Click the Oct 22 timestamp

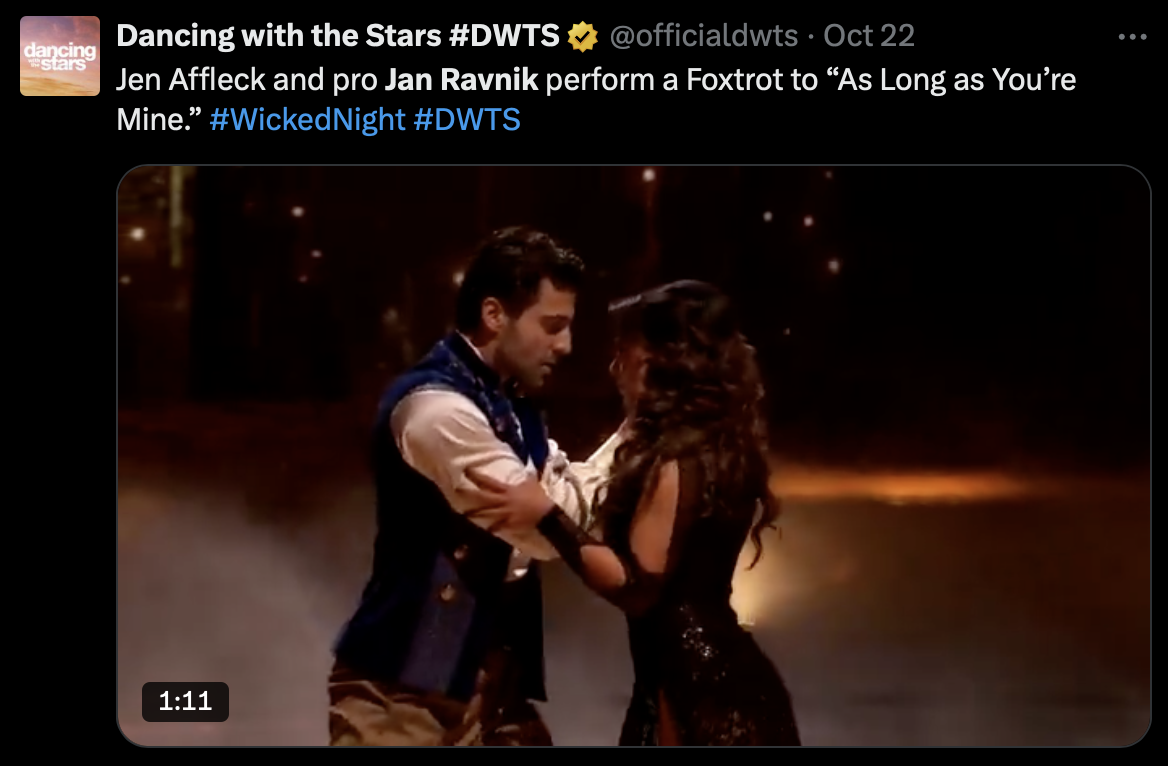point(869,36)
